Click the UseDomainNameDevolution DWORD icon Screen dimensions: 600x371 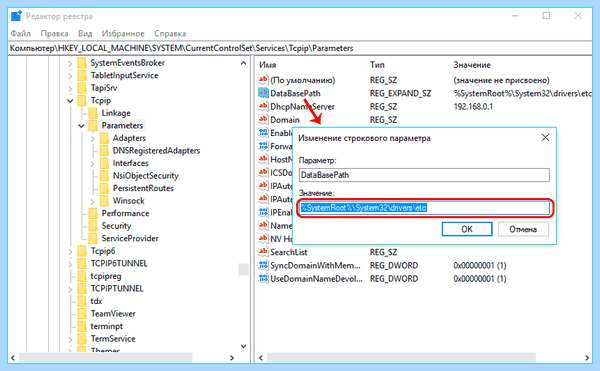point(263,278)
